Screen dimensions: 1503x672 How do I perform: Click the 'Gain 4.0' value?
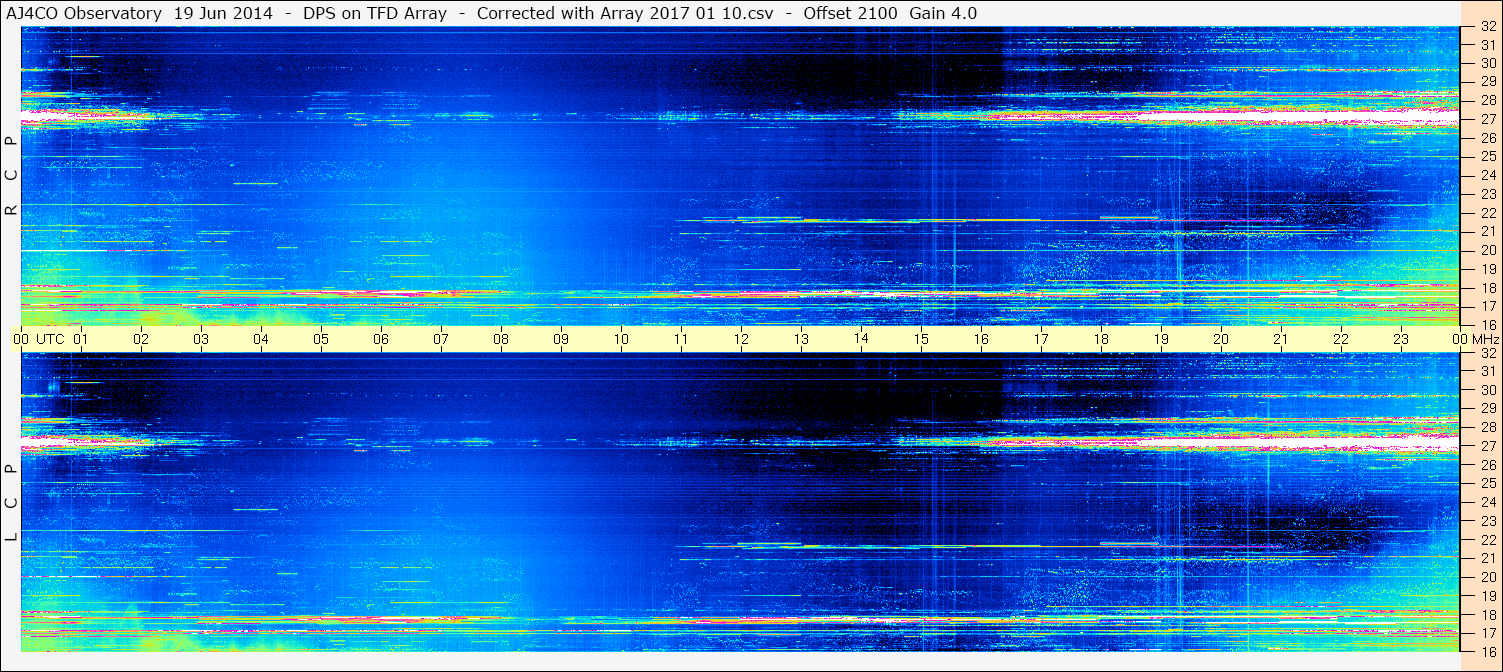(x=943, y=14)
